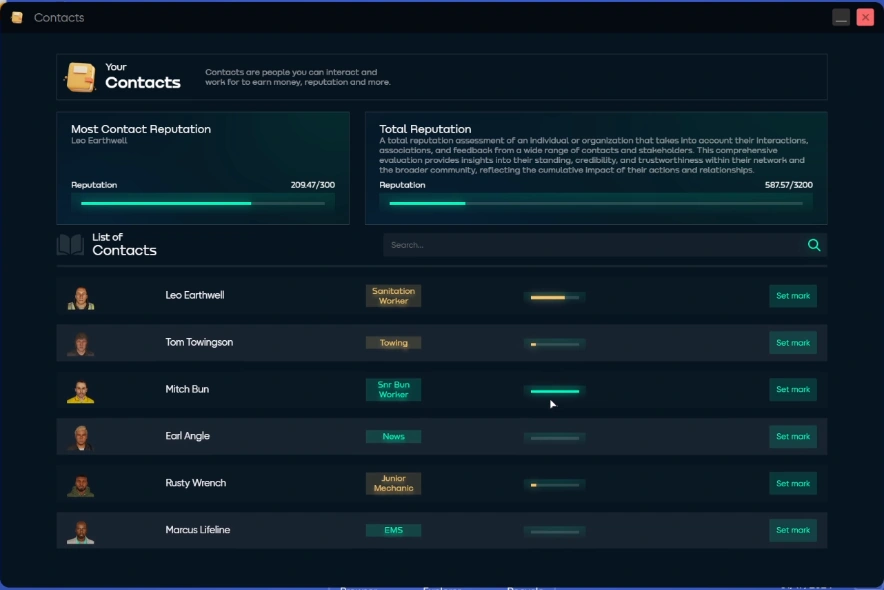Click the EMS job tag
Screen dimensions: 884x590
[x=394, y=530]
